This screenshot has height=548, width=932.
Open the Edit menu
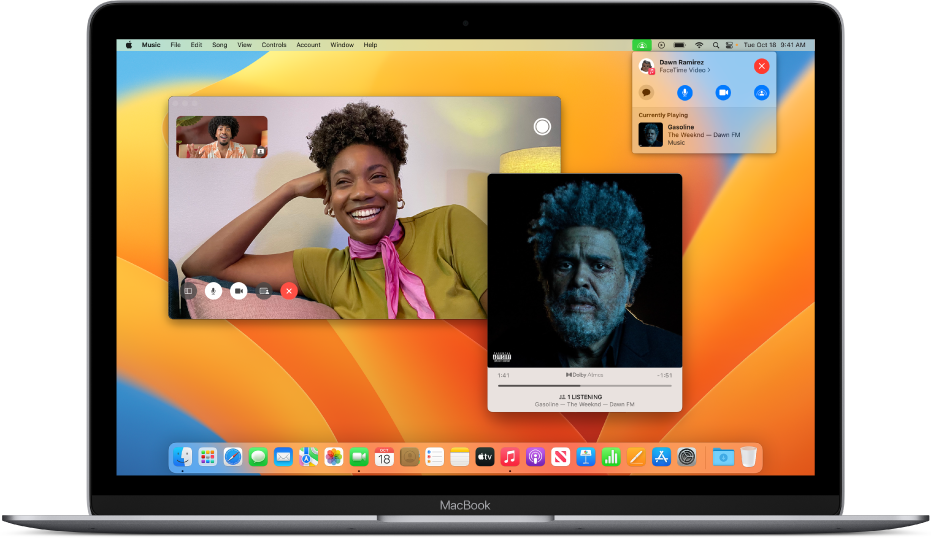(196, 45)
